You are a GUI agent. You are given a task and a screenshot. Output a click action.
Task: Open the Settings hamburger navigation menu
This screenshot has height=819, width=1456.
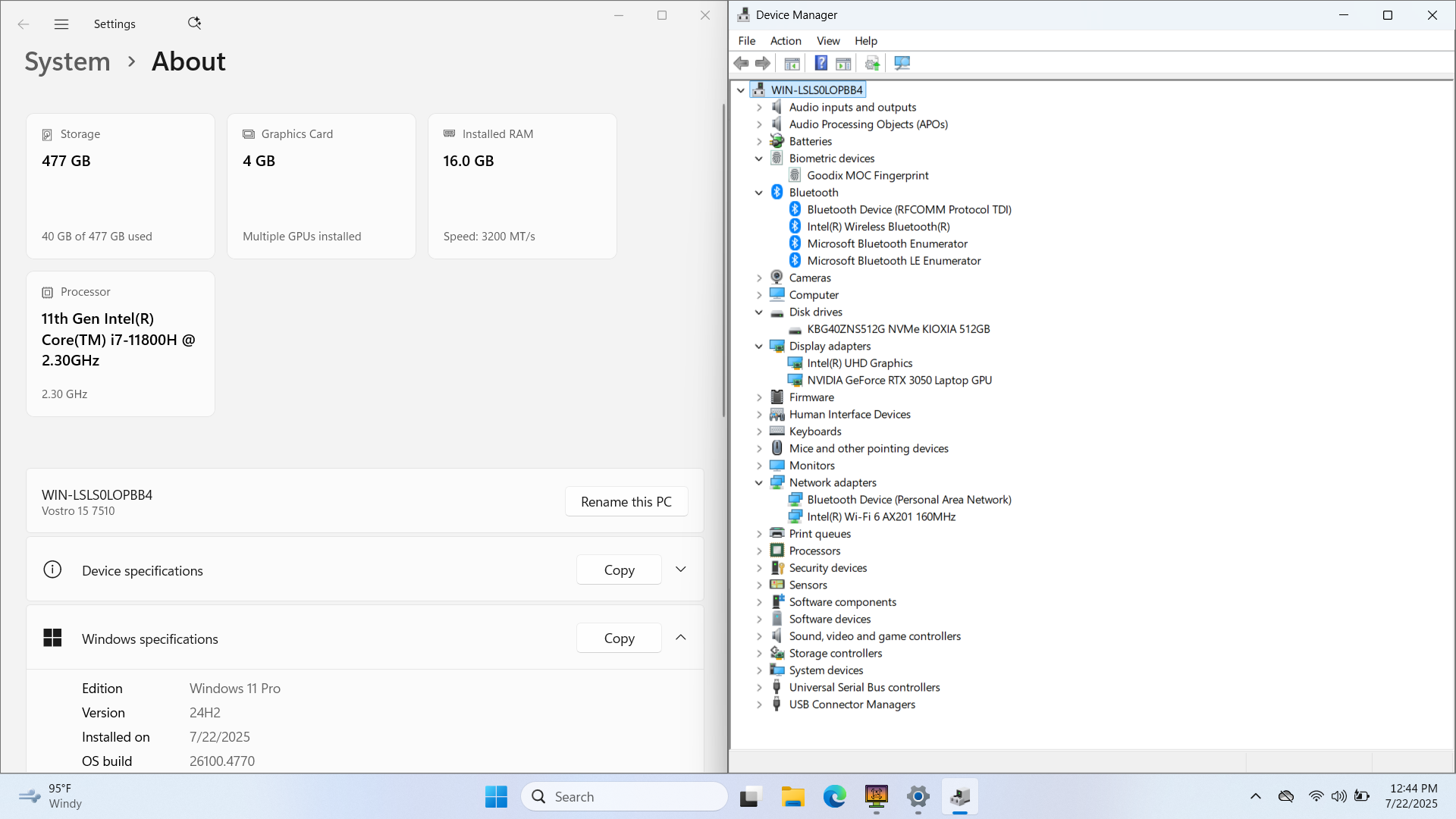click(61, 24)
